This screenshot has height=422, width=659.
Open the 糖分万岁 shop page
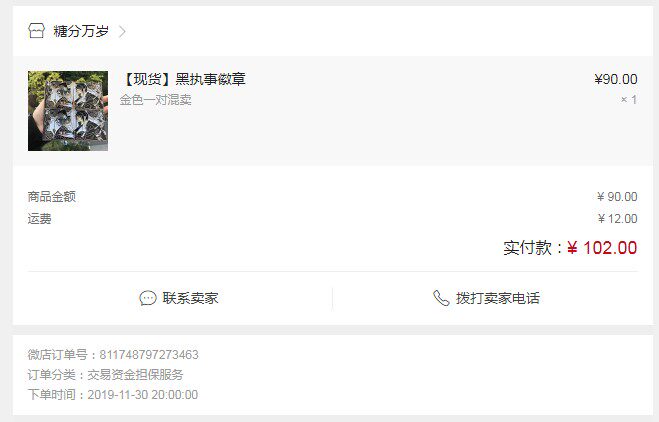81,31
